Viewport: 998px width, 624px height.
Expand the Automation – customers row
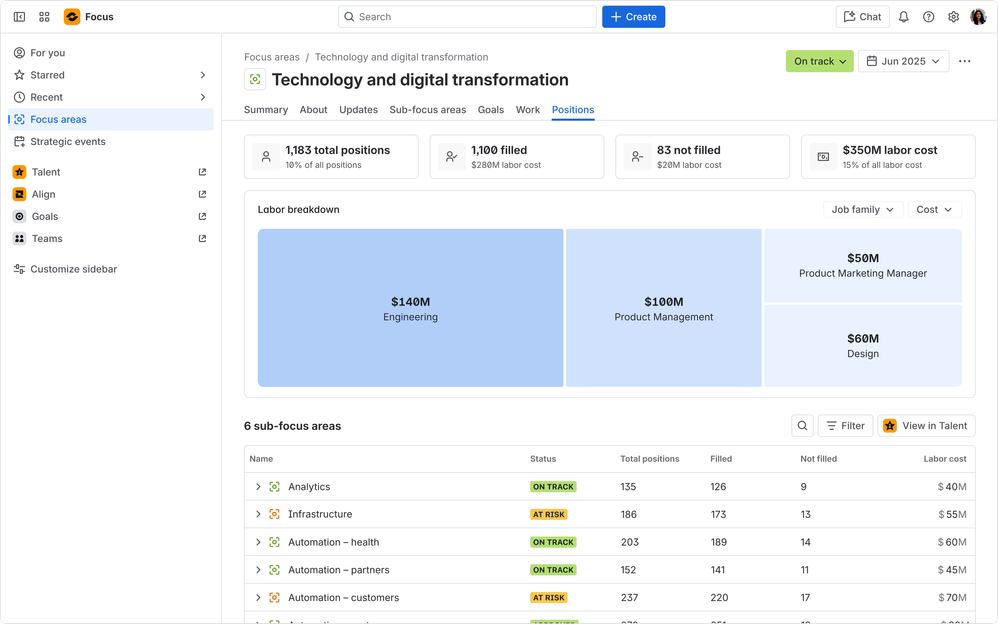point(258,597)
